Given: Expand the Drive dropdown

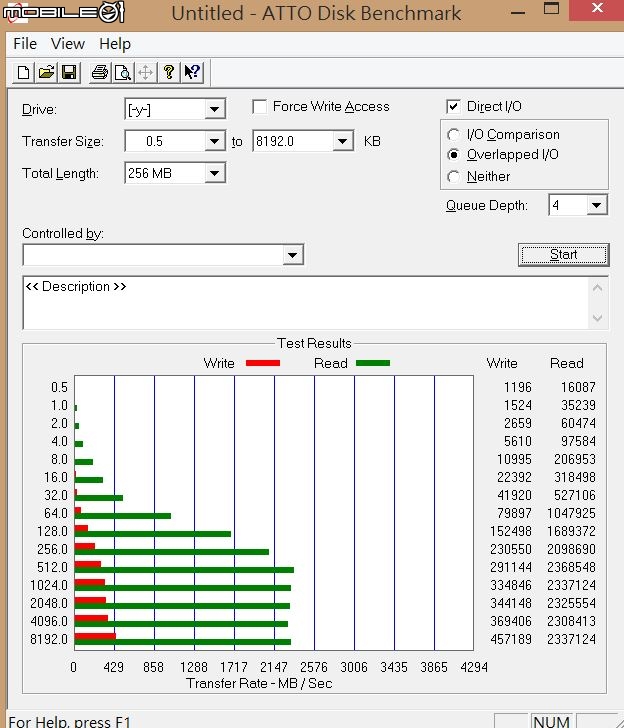Looking at the screenshot, I should [x=214, y=110].
